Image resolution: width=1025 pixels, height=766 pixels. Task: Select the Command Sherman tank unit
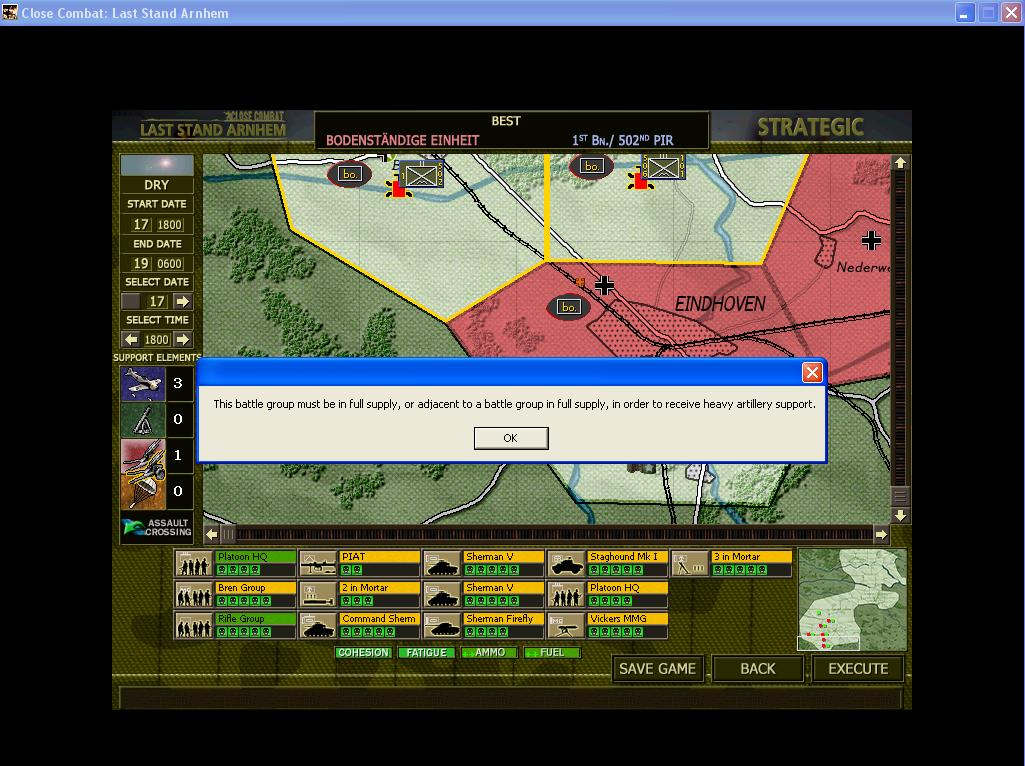click(360, 625)
